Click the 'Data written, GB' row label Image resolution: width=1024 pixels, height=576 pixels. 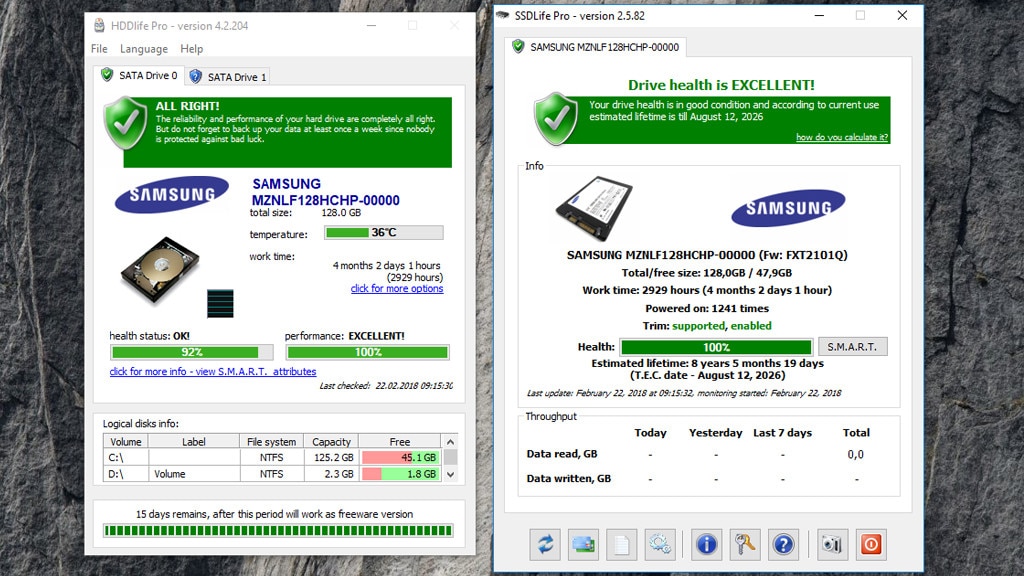coord(569,479)
